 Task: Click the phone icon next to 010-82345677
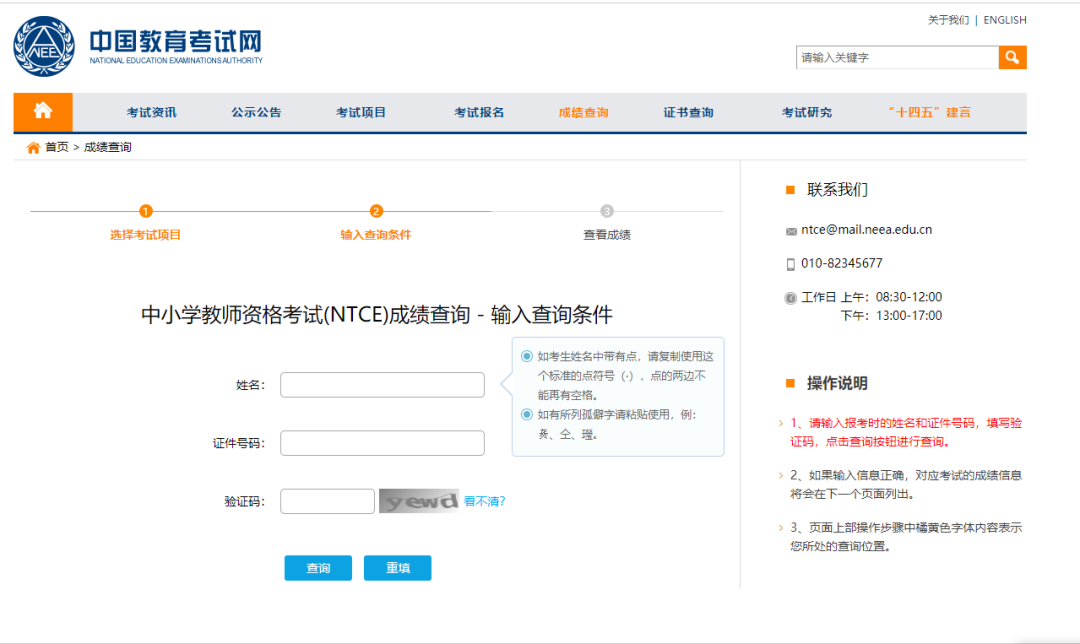[790, 263]
